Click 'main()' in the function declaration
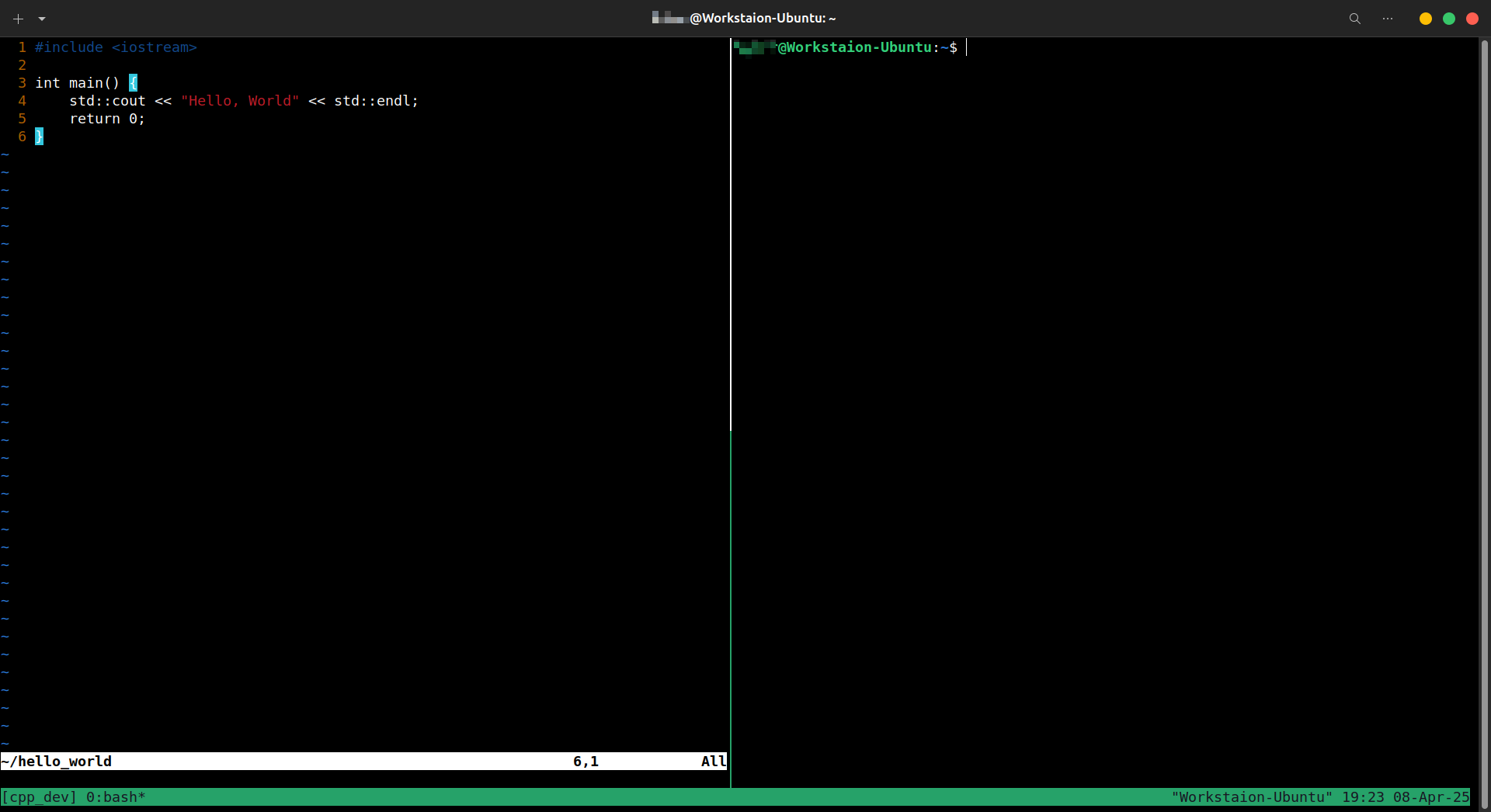Screen dimensions: 1491x812 (95, 83)
